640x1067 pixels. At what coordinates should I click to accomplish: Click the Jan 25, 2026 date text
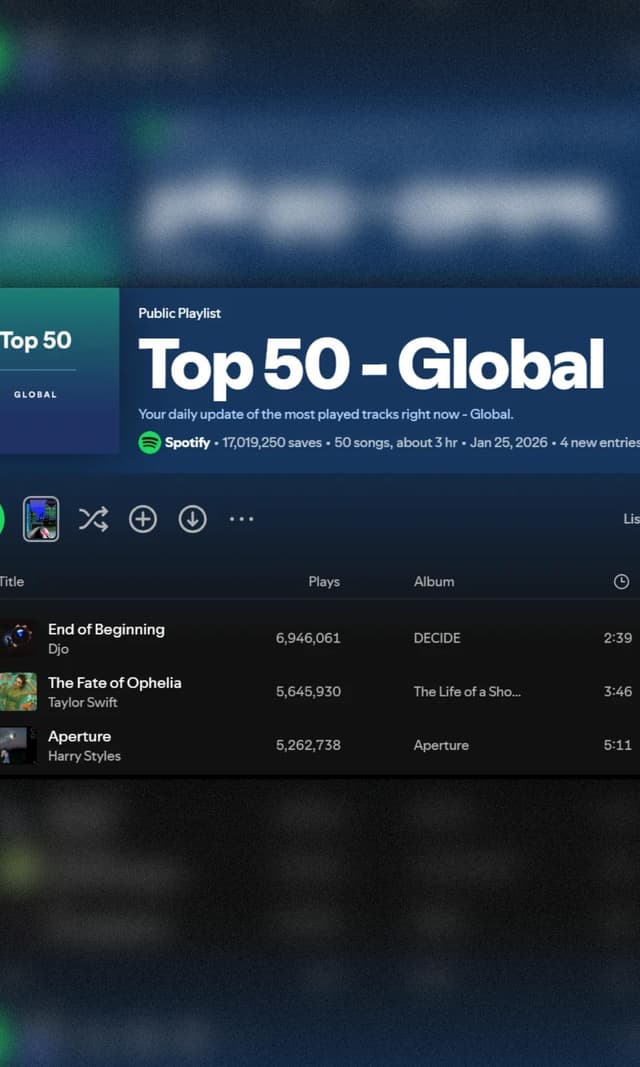[509, 442]
